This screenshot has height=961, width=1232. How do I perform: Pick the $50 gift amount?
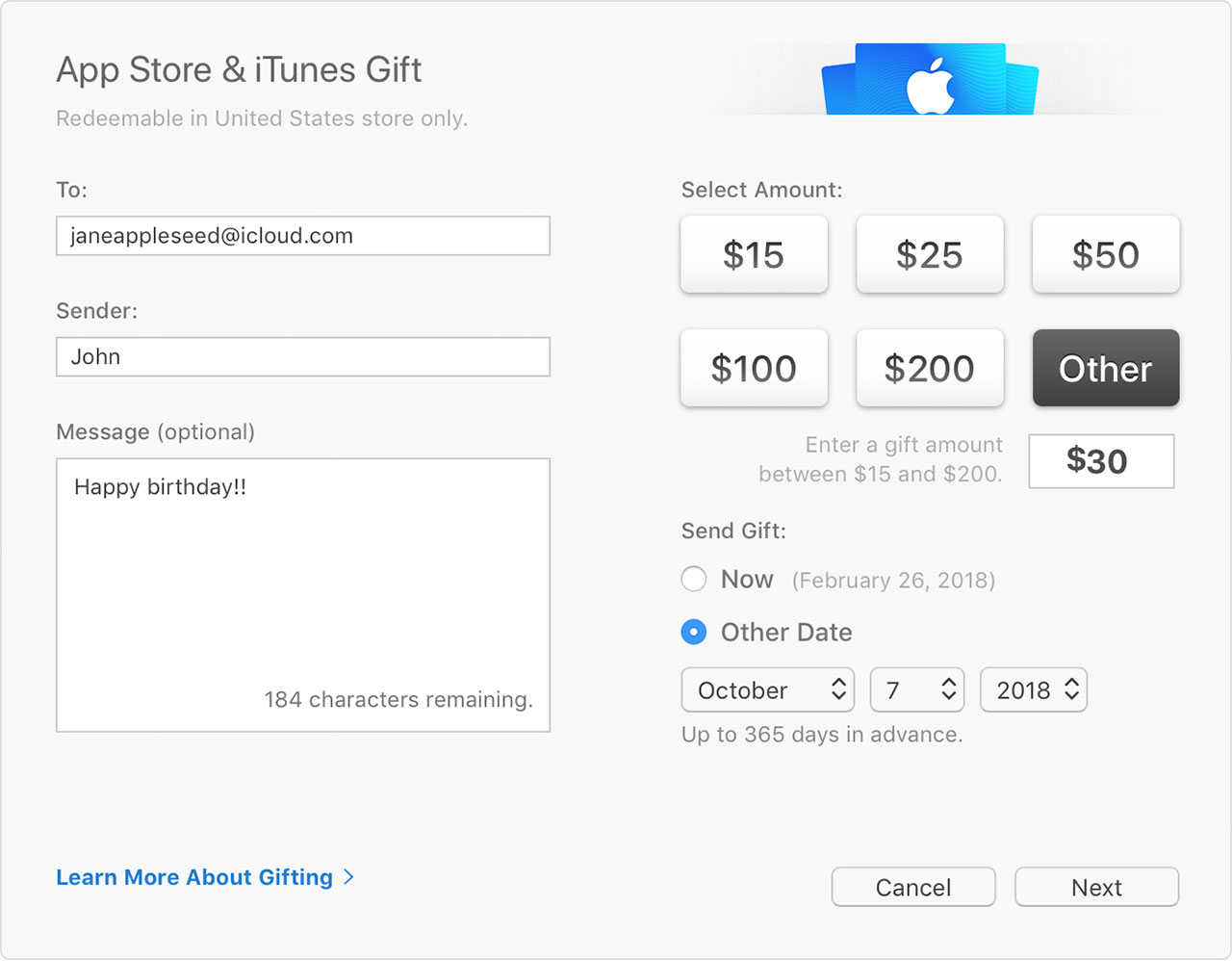1106,254
